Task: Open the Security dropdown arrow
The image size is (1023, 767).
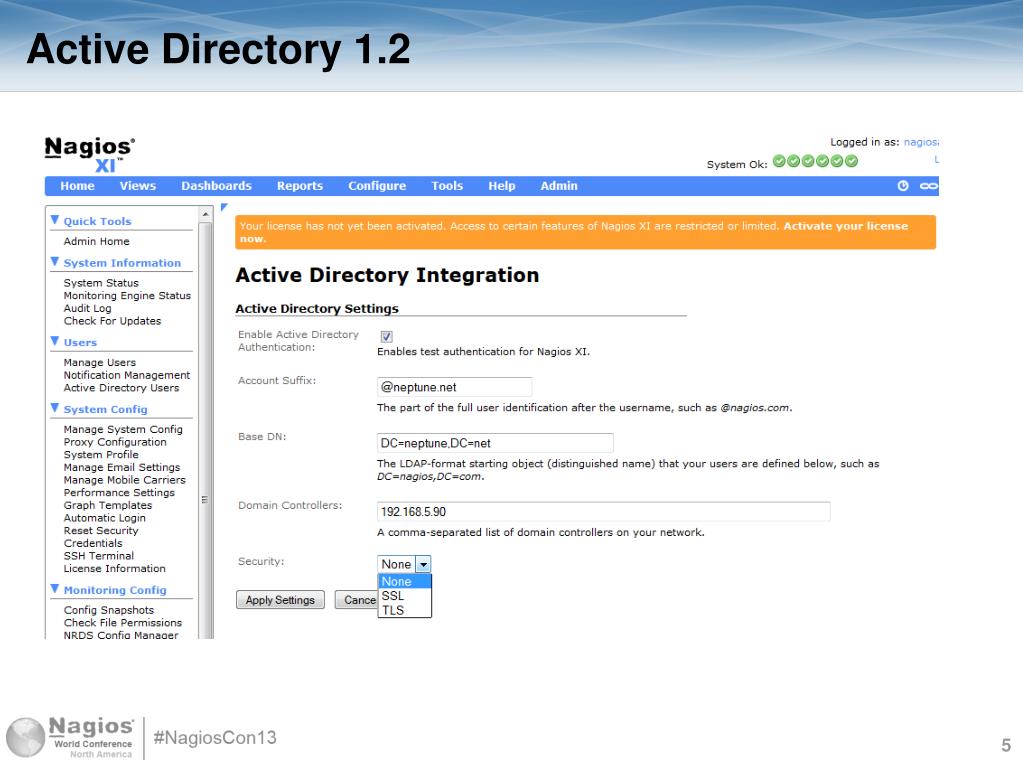Action: click(x=423, y=564)
